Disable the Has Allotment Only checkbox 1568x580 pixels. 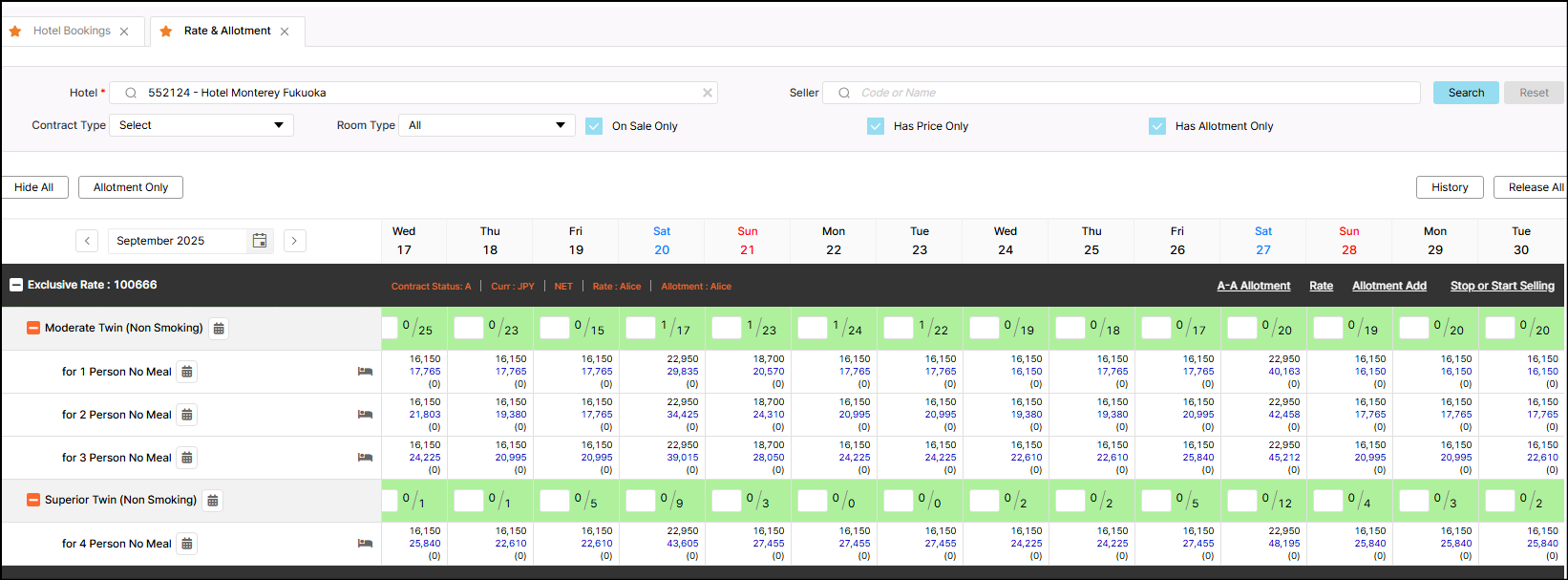tap(1157, 126)
